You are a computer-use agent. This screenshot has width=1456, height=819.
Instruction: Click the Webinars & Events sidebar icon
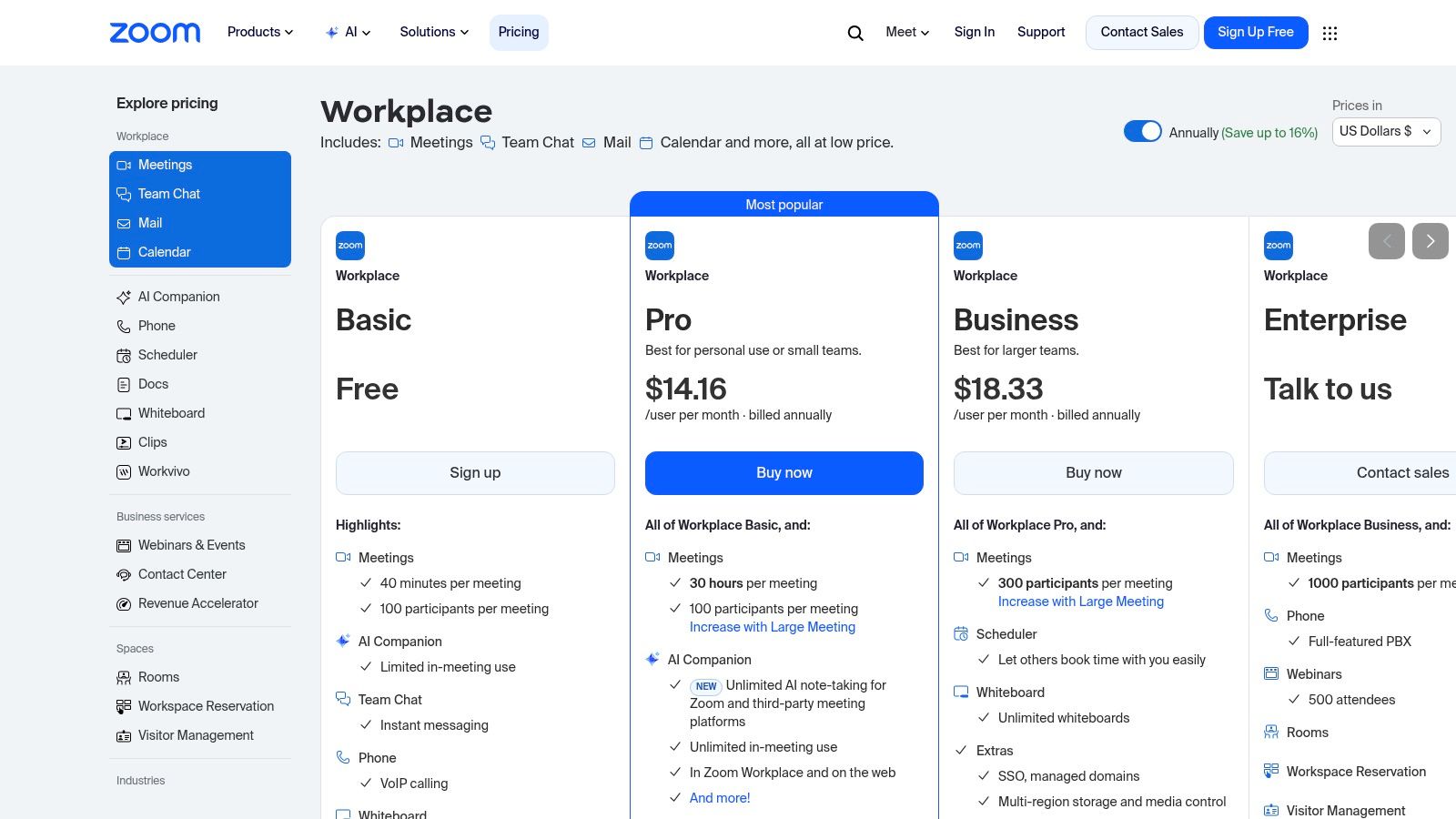point(124,545)
